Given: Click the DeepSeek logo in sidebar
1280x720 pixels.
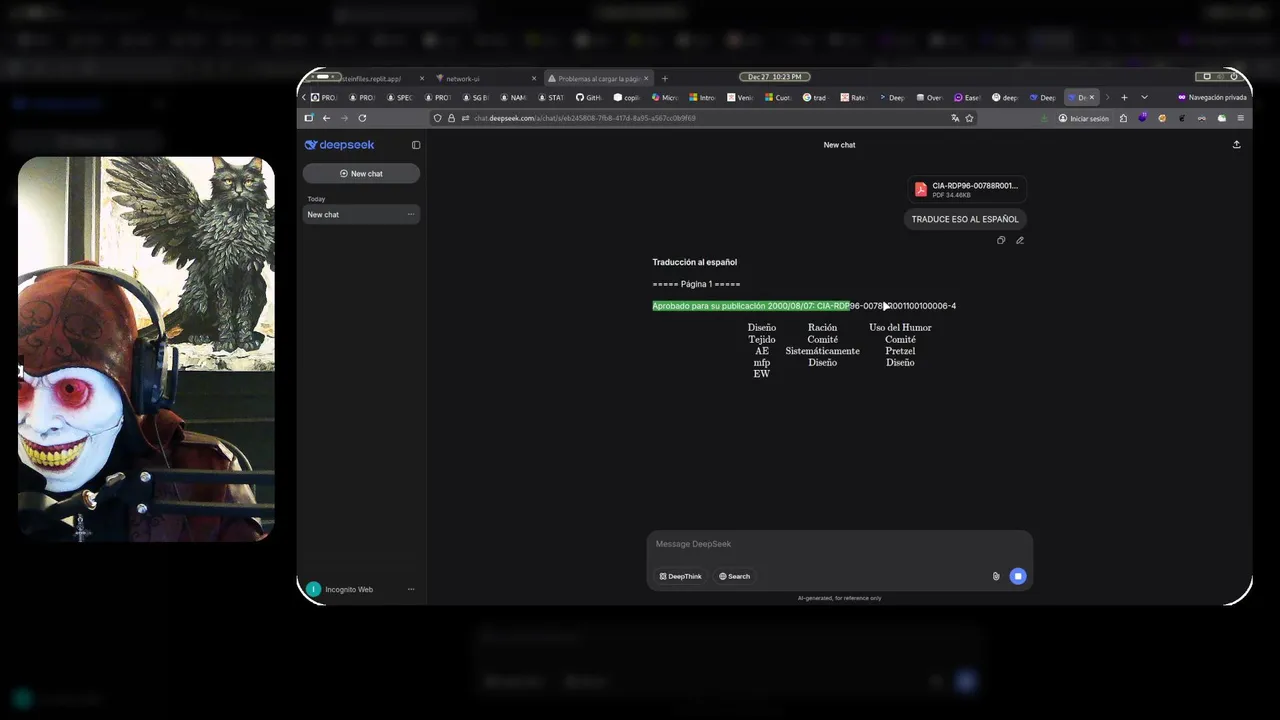Looking at the screenshot, I should click(339, 145).
